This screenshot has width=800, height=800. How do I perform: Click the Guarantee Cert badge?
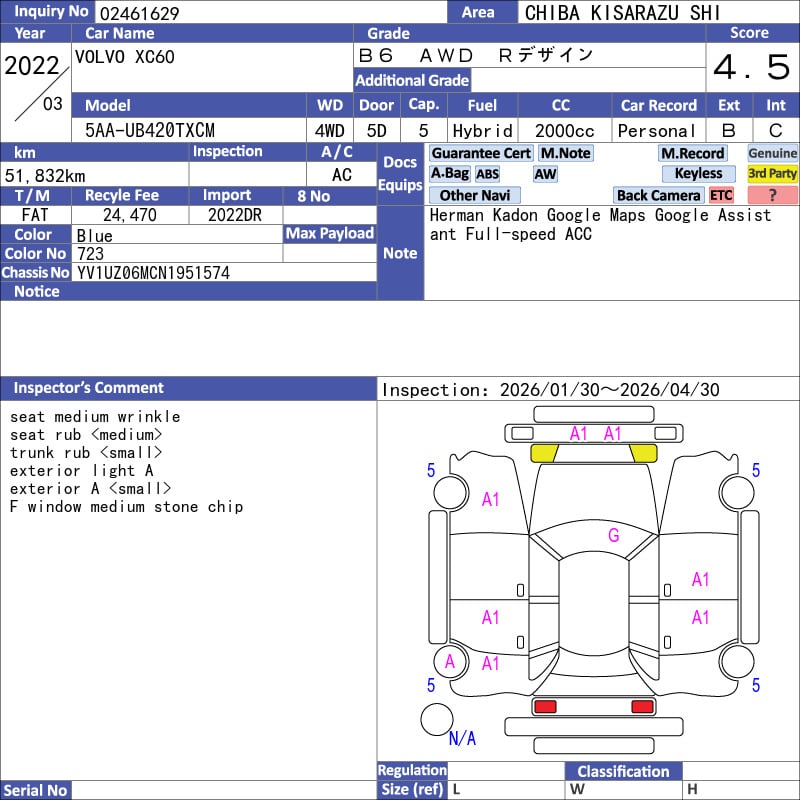click(x=481, y=153)
